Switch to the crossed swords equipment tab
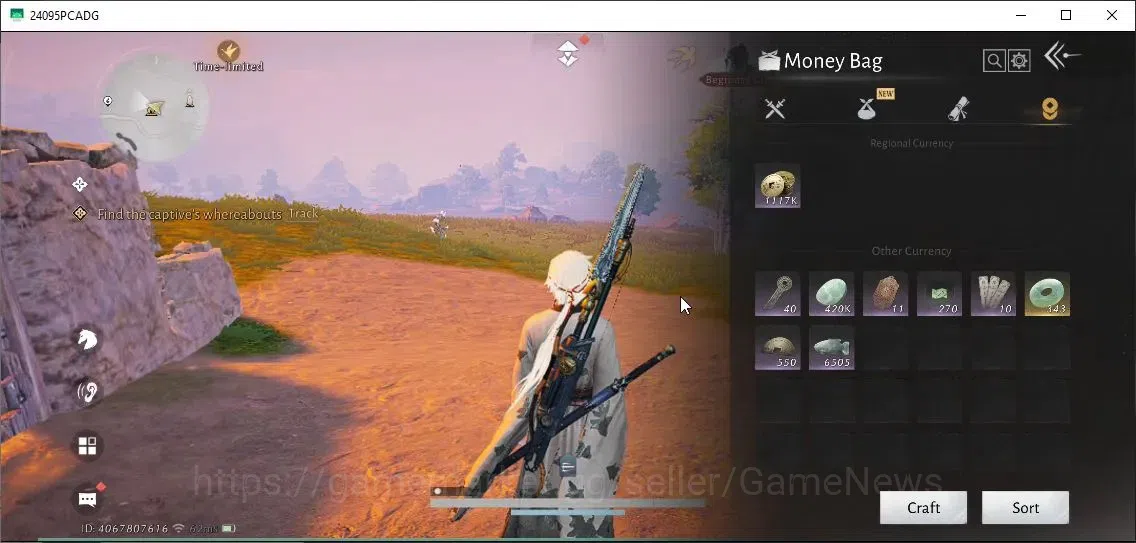This screenshot has width=1136, height=543. [x=775, y=109]
